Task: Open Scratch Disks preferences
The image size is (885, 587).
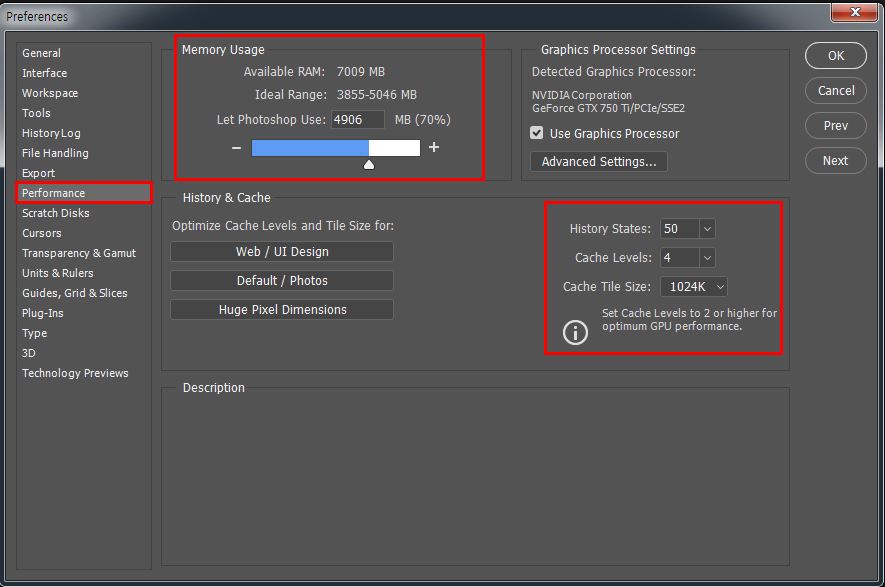Action: pos(56,213)
